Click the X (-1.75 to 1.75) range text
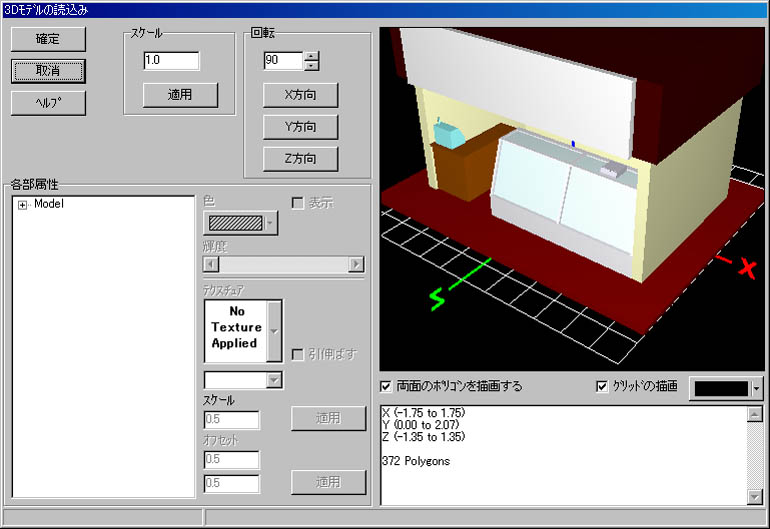The height and width of the screenshot is (529, 770). 423,413
